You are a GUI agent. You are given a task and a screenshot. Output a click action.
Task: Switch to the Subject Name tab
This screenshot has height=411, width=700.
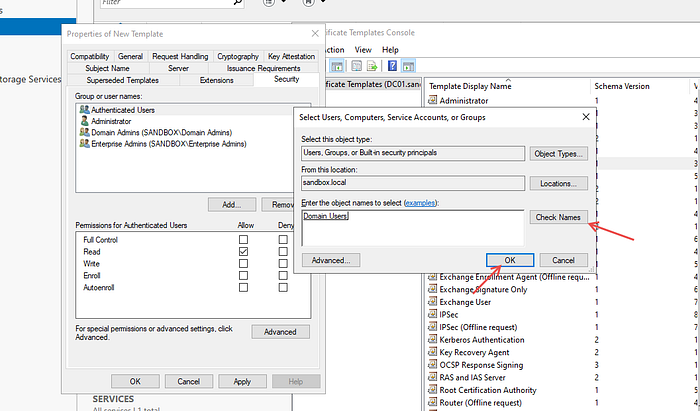(x=107, y=68)
